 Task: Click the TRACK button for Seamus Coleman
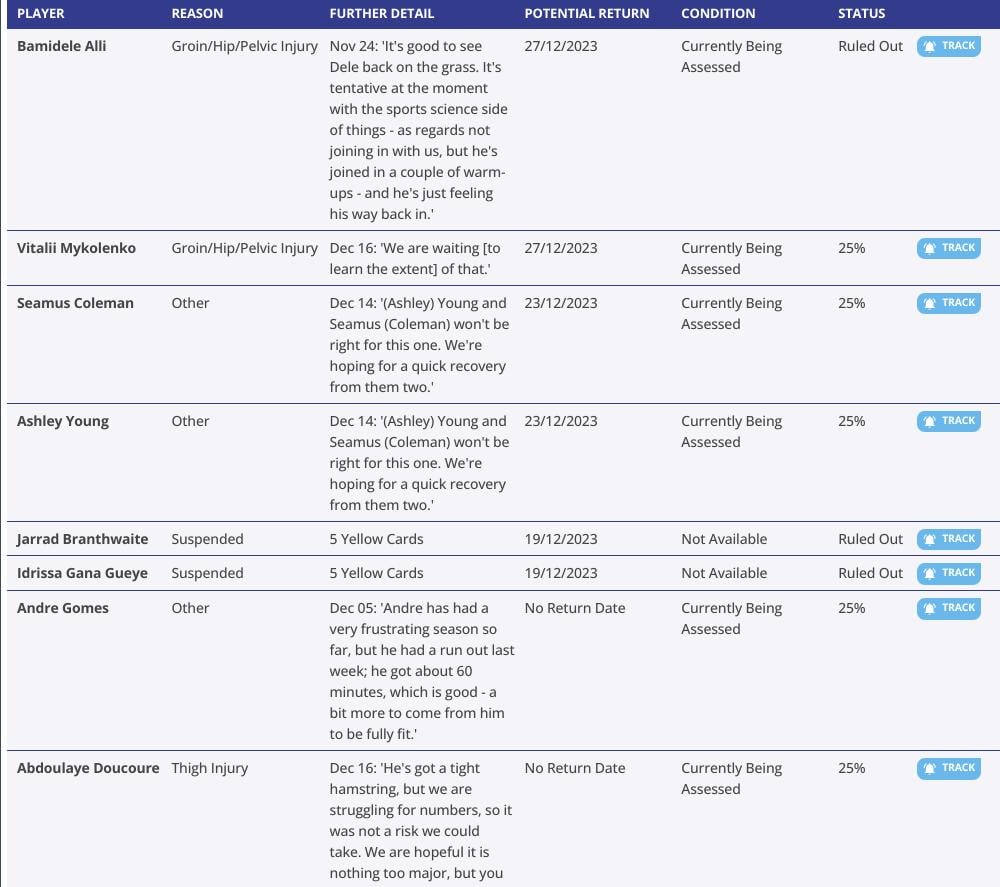point(948,303)
